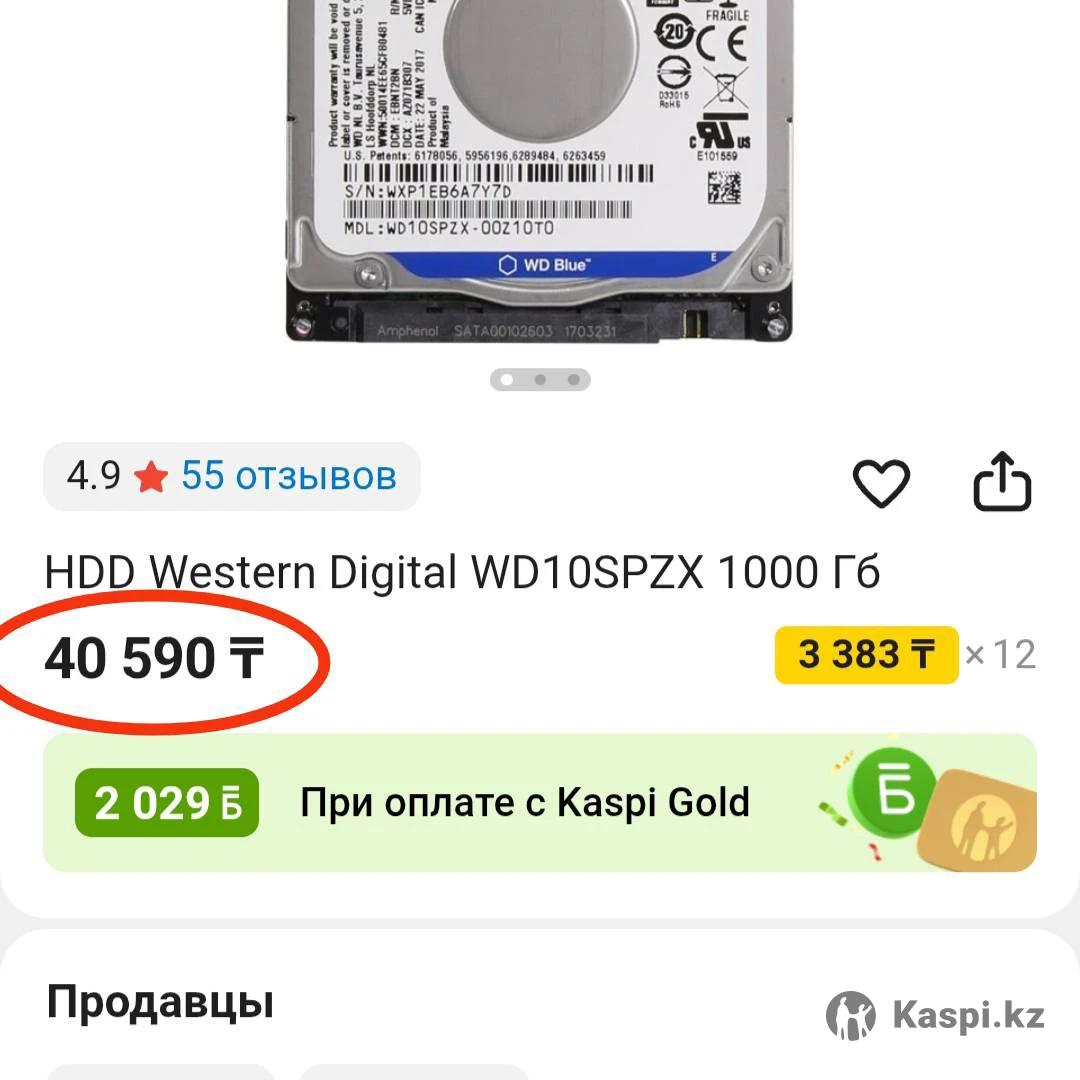Image resolution: width=1080 pixels, height=1080 pixels.
Task: Switch to the second image carousel dot
Action: pos(540,380)
